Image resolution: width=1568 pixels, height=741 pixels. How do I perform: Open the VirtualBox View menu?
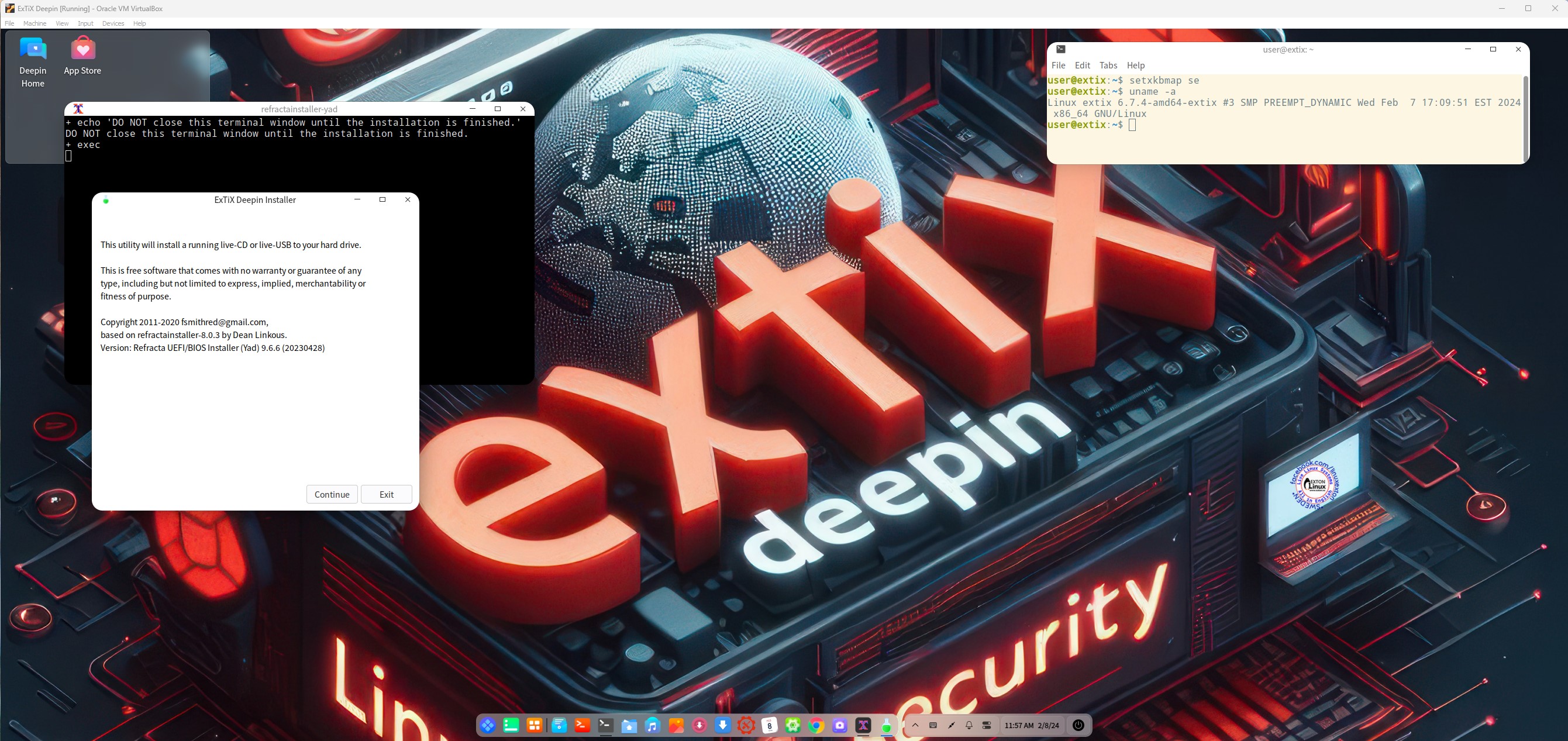tap(62, 23)
